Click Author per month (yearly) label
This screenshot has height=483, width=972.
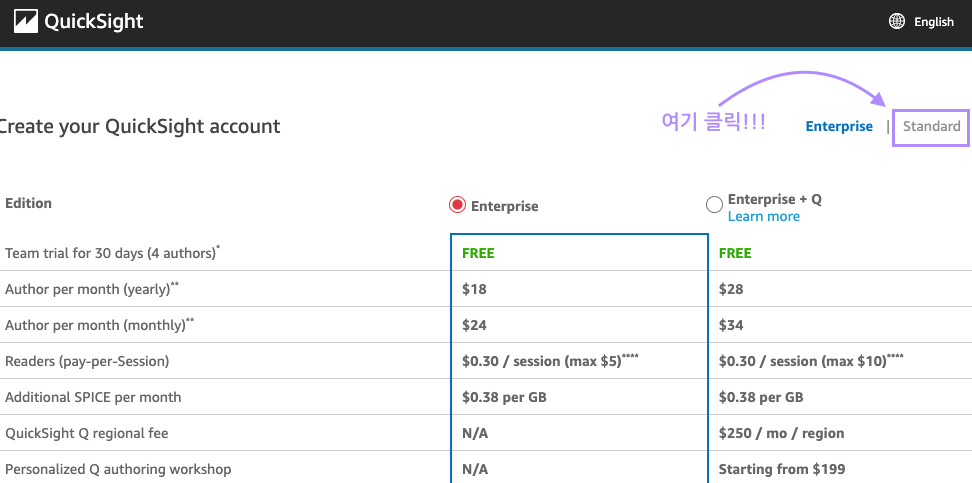click(x=92, y=289)
